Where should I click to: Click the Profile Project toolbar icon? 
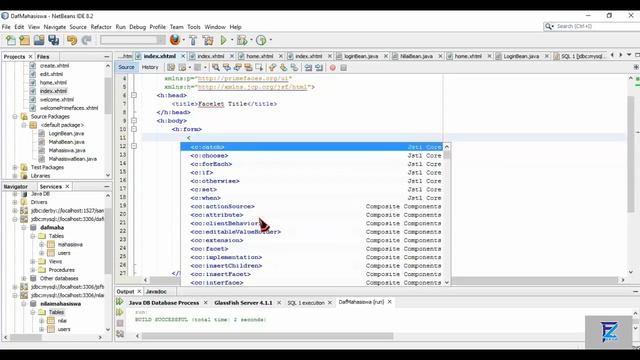pyautogui.click(x=261, y=40)
